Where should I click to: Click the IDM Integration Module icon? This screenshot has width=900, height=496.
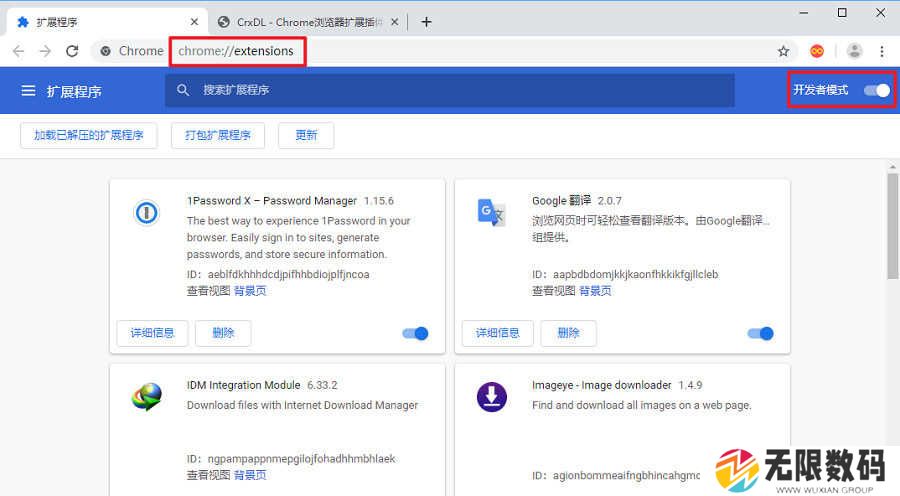146,397
